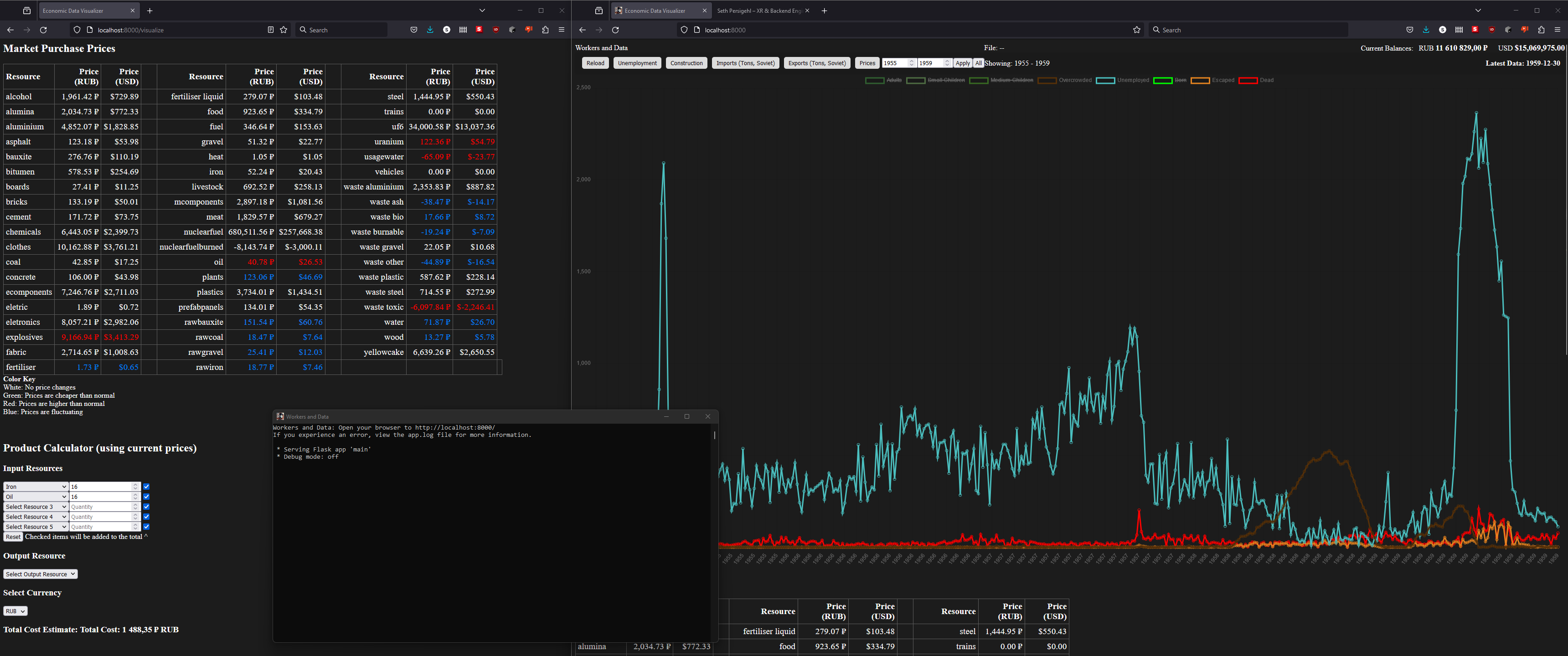Bookmark the visualize page with the star icon
This screenshot has height=656, width=1568.
284,30
